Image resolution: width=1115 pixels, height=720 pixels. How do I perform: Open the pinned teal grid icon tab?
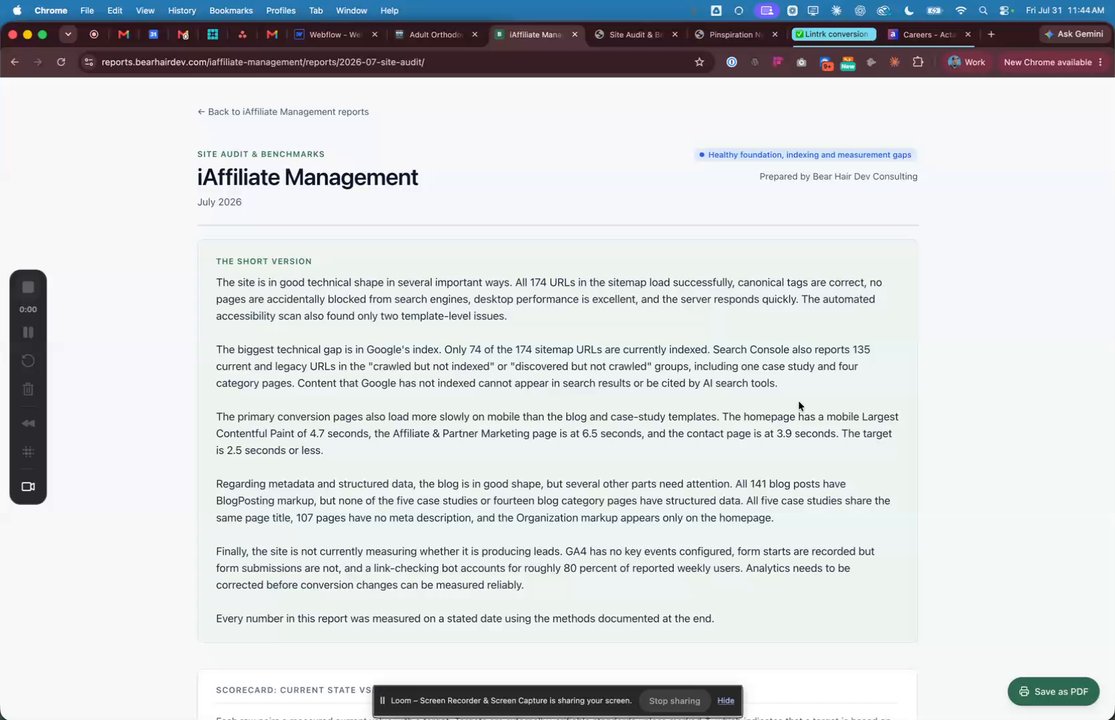pyautogui.click(x=212, y=34)
